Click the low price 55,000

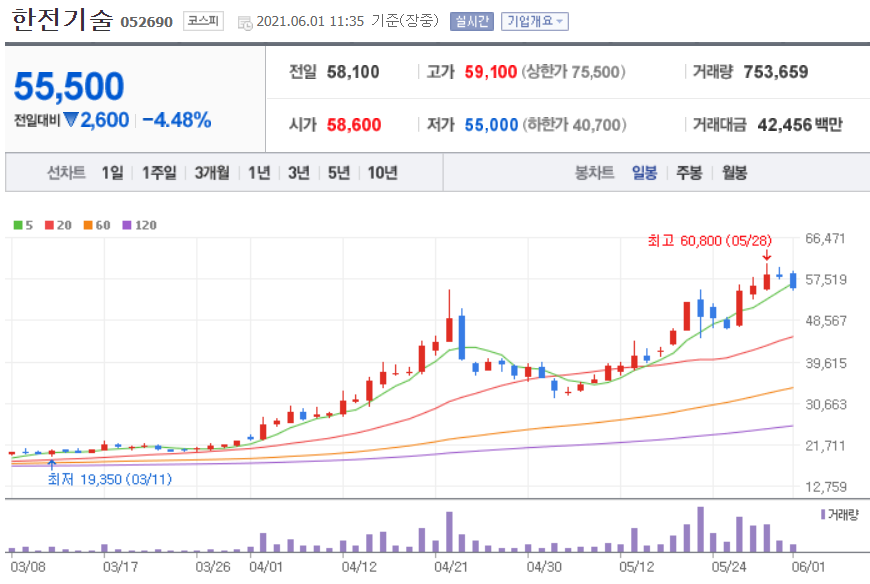491,125
